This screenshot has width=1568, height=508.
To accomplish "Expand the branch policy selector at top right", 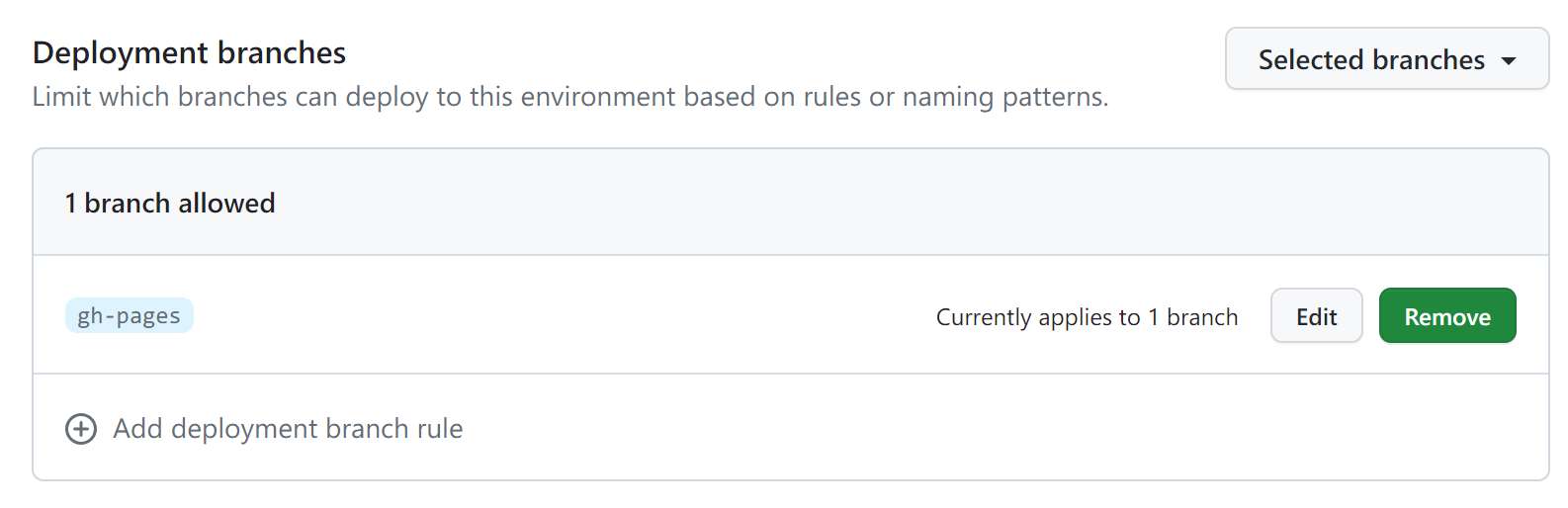I will pyautogui.click(x=1387, y=59).
